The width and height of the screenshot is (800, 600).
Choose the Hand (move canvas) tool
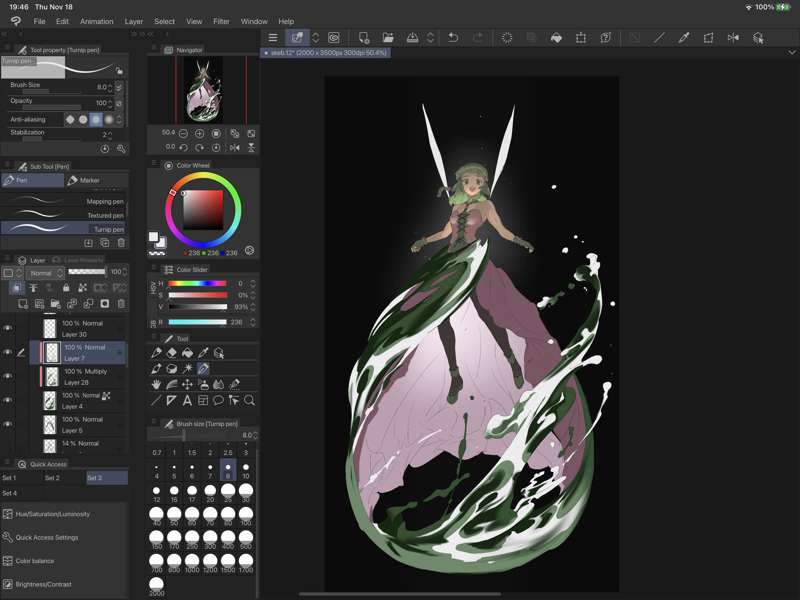tap(156, 385)
